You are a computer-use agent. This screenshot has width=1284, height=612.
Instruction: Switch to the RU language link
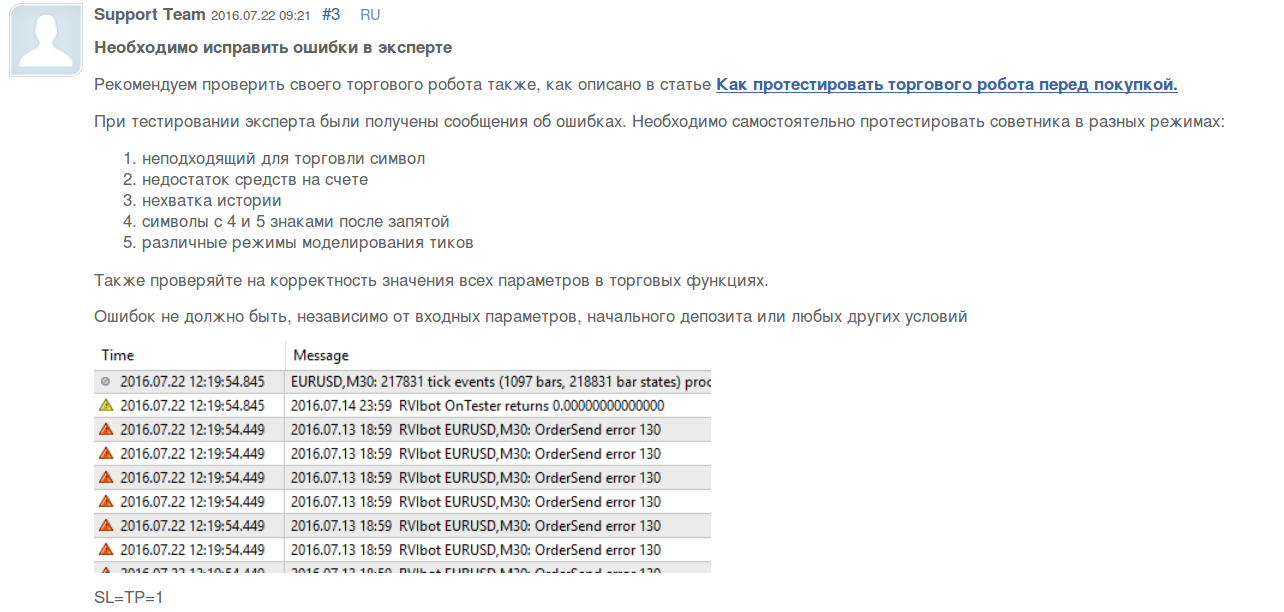click(x=370, y=16)
